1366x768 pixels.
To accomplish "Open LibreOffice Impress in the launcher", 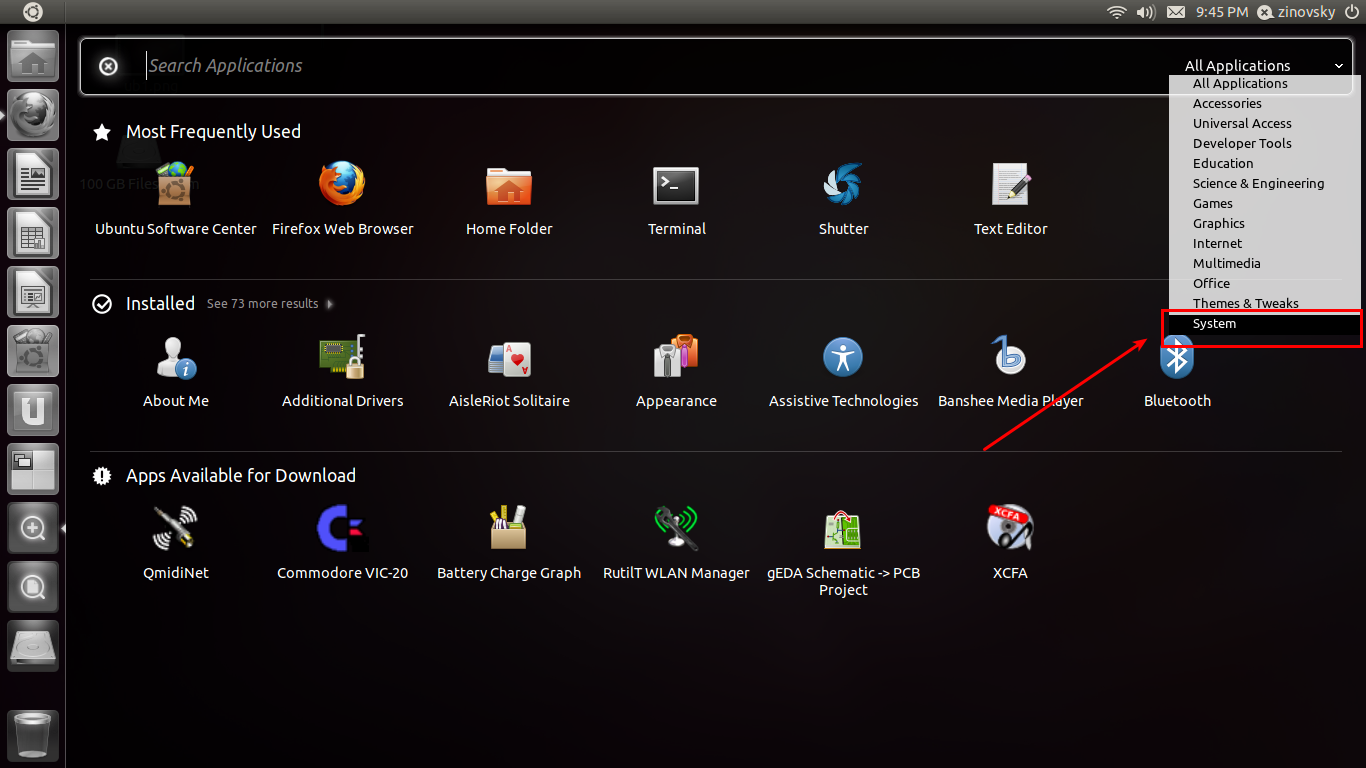I will pos(33,292).
